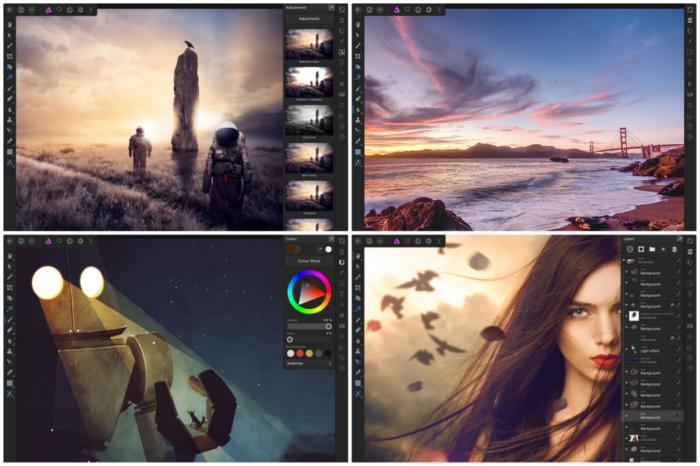The image size is (700, 466).
Task: Toggle visibility of the highlighted Background layer
Action: click(678, 416)
